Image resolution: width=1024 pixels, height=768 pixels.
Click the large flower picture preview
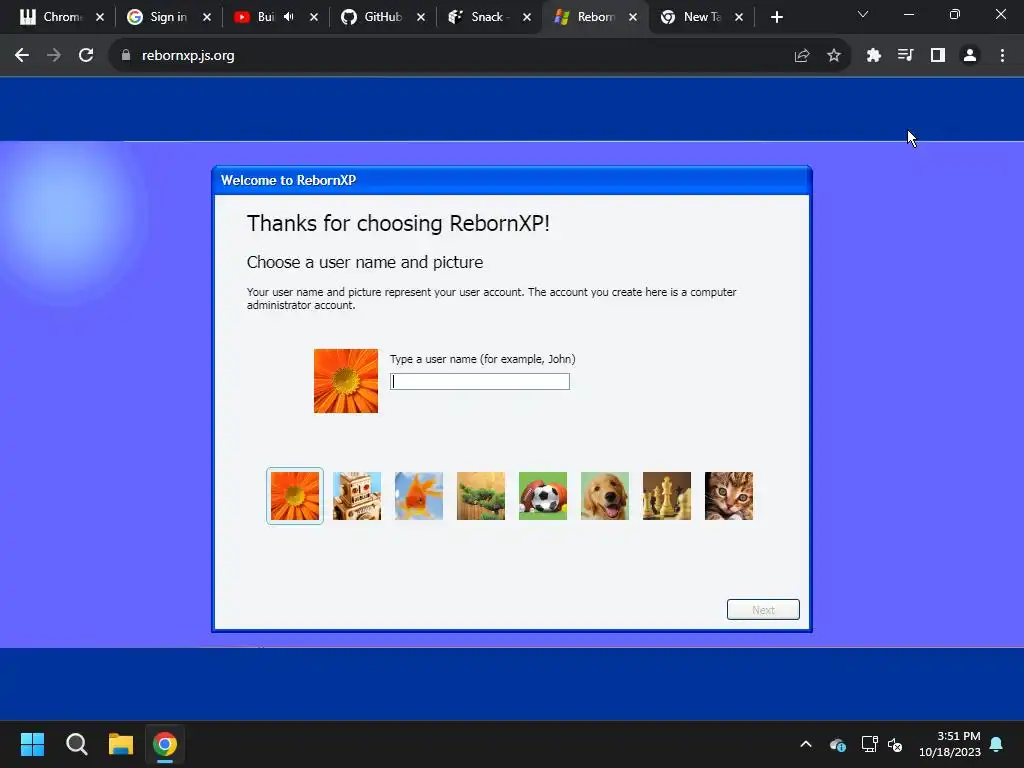point(345,381)
